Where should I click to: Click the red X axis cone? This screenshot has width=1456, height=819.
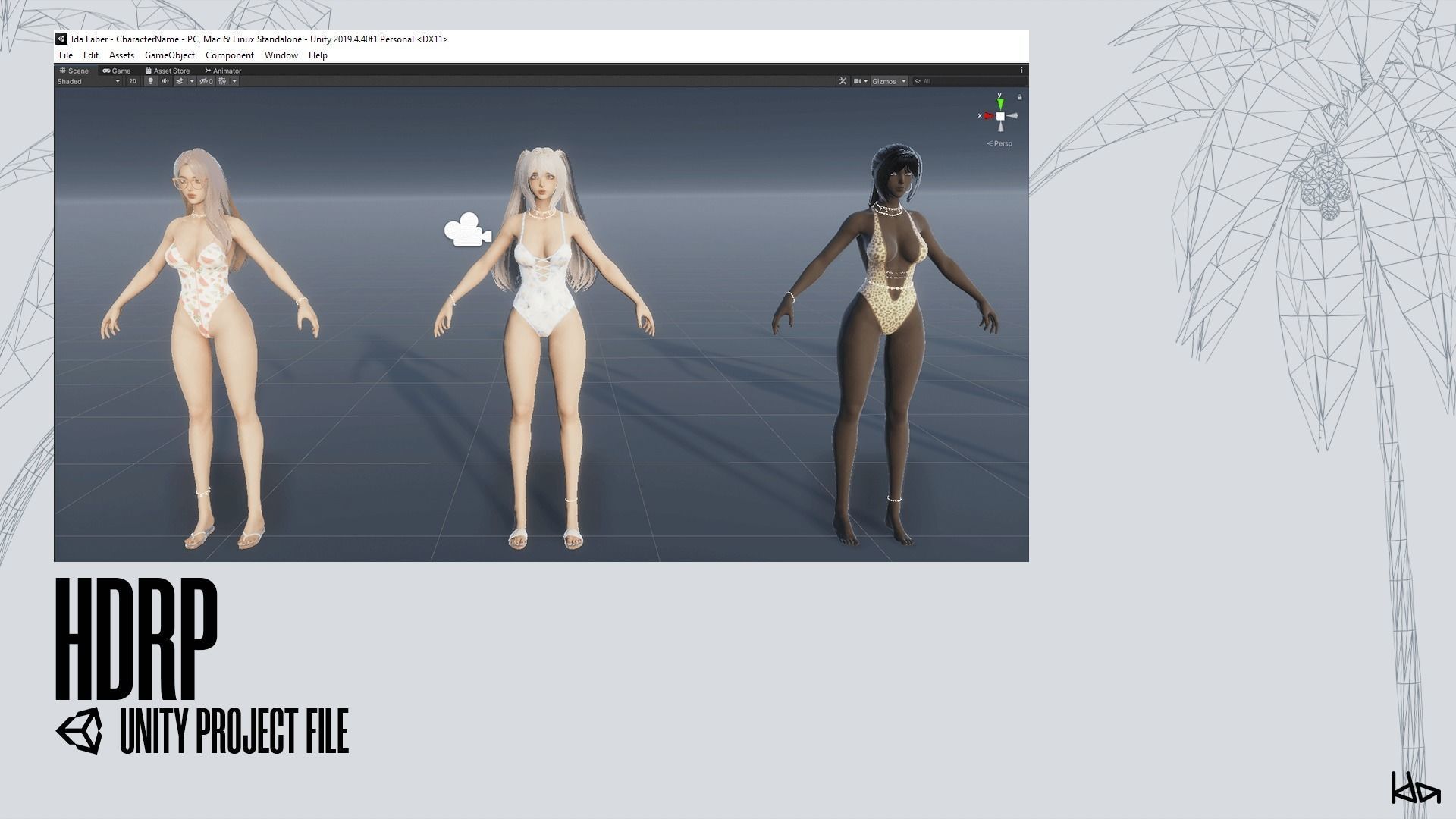click(x=988, y=116)
